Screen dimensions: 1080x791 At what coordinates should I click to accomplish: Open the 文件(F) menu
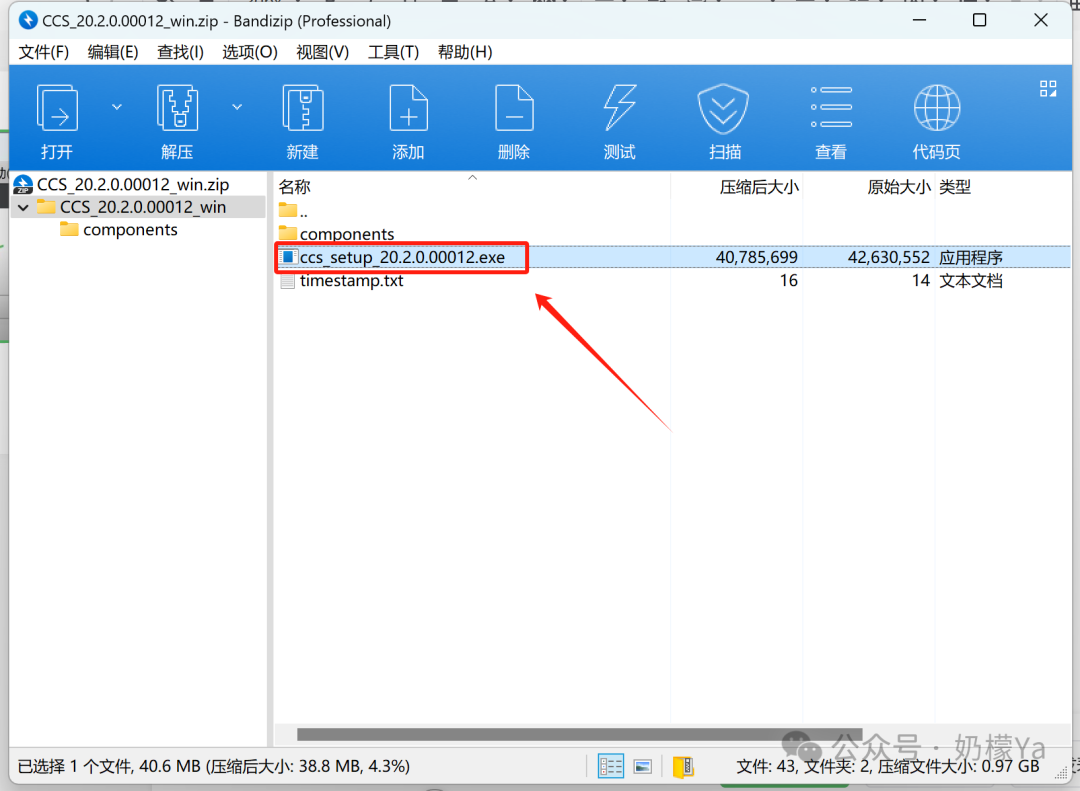(43, 52)
